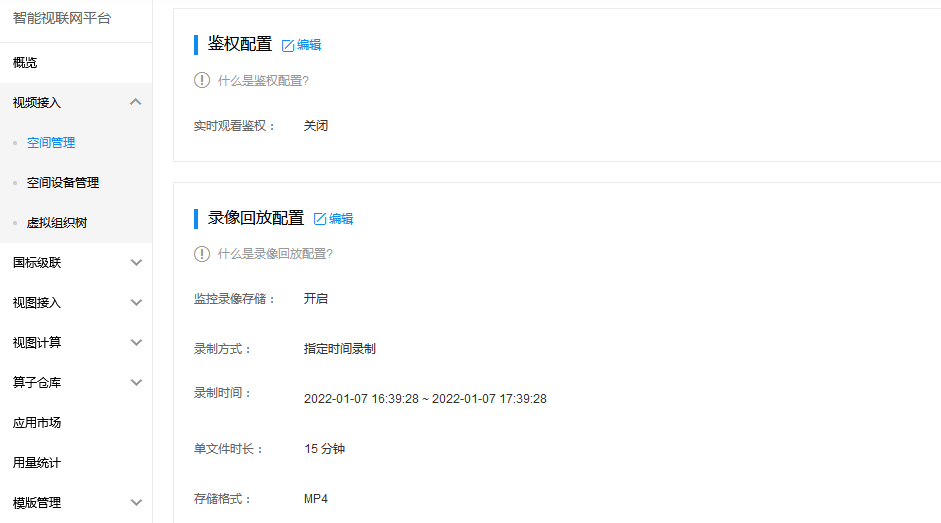Click the 鉴权配置 section heading
Viewport: 941px width, 523px height.
[239, 44]
